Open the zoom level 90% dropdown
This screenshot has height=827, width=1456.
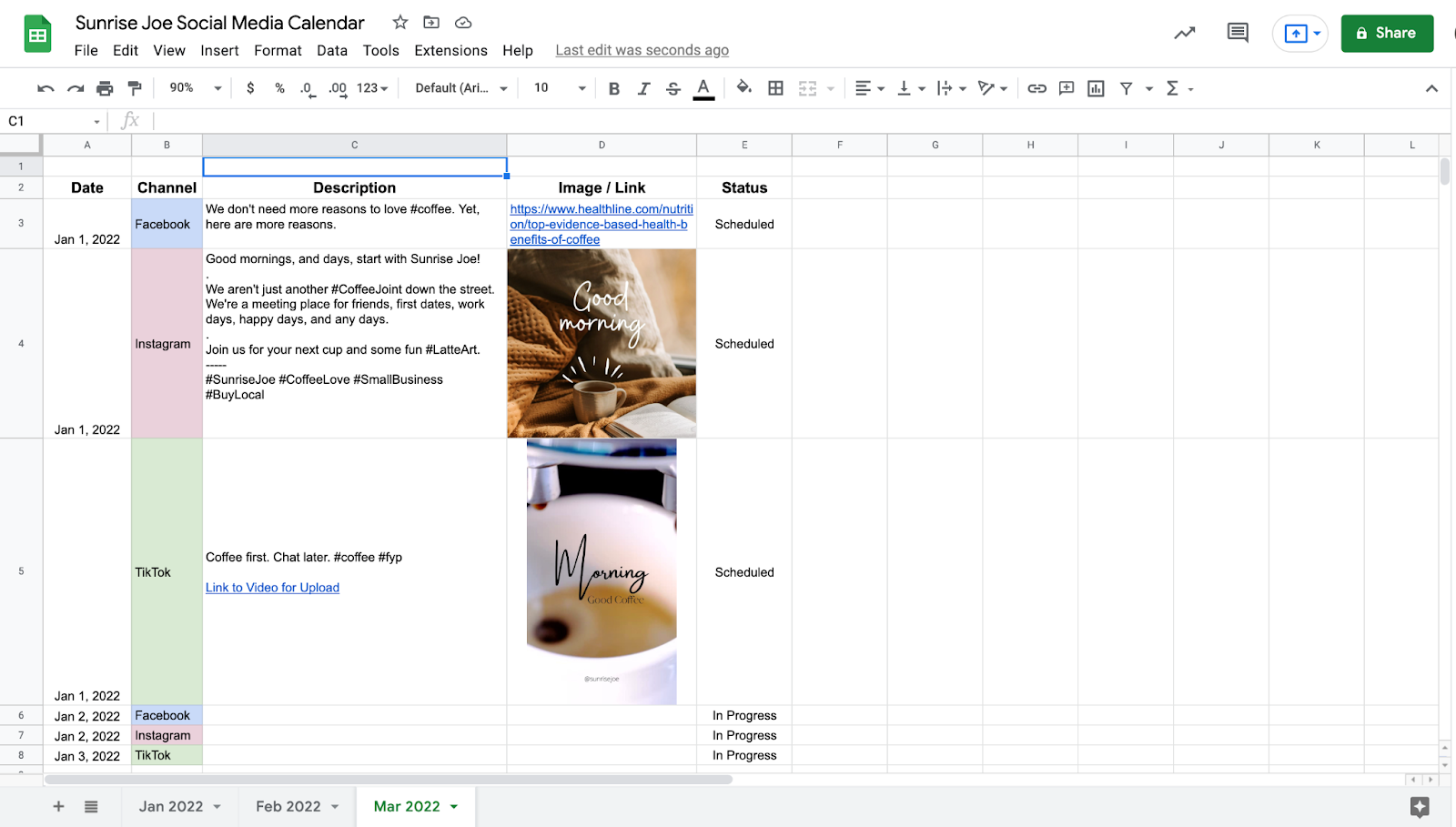[x=195, y=88]
